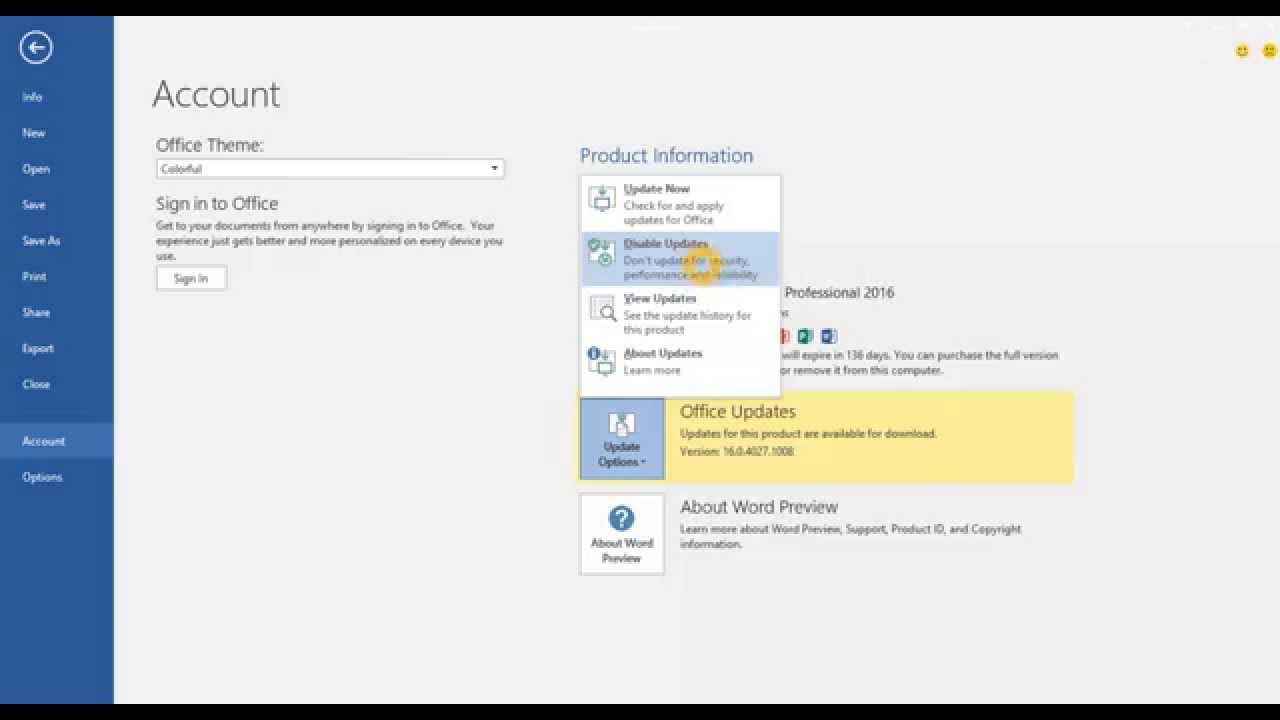1280x720 pixels.
Task: Click the blue Word product icon
Action: coord(828,336)
